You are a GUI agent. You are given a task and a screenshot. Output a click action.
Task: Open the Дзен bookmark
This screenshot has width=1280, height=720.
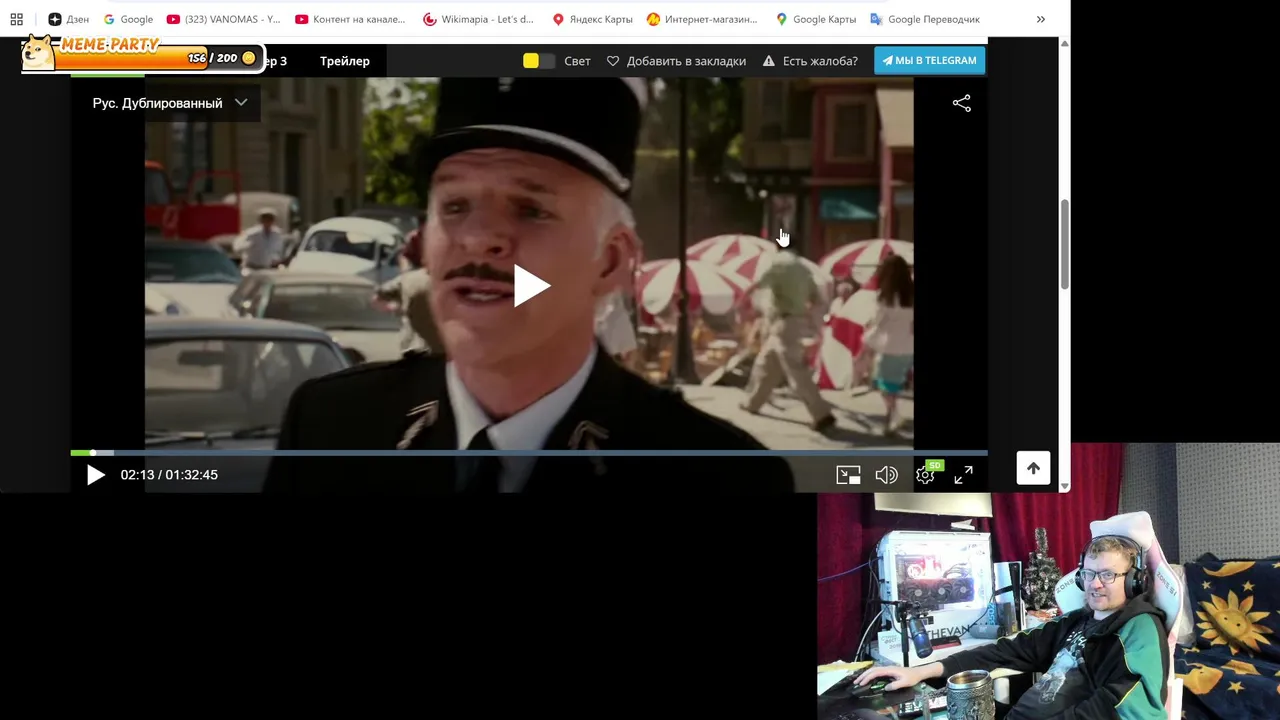68,19
